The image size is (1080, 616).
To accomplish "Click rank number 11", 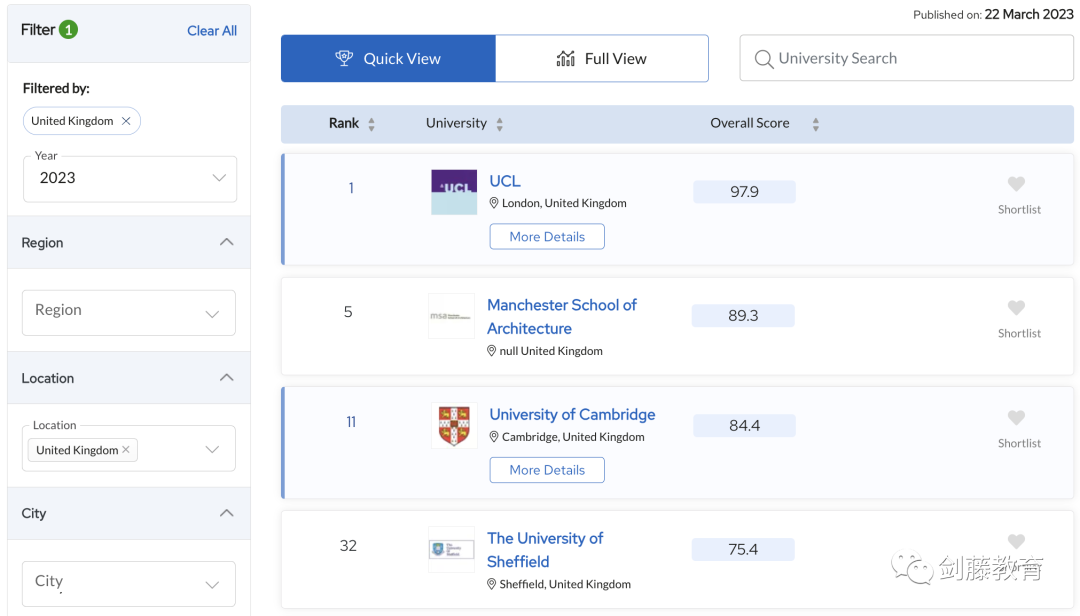I will point(351,422).
